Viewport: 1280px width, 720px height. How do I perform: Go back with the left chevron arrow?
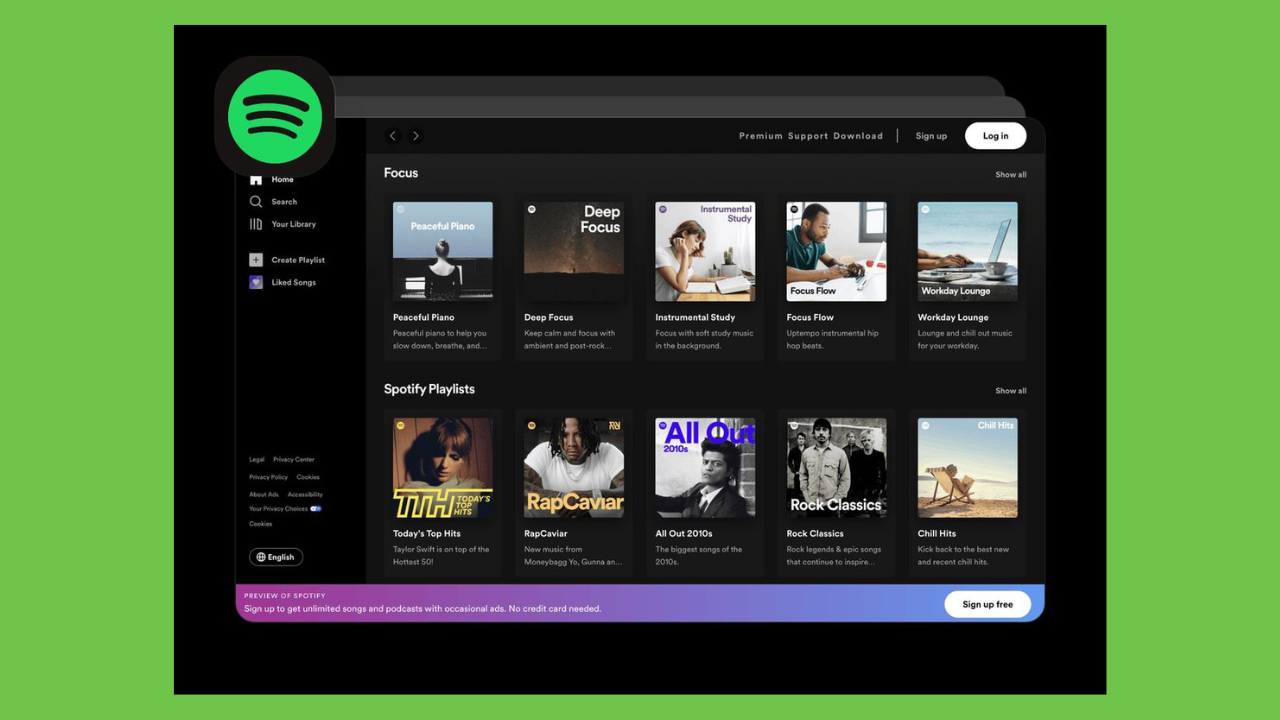393,136
